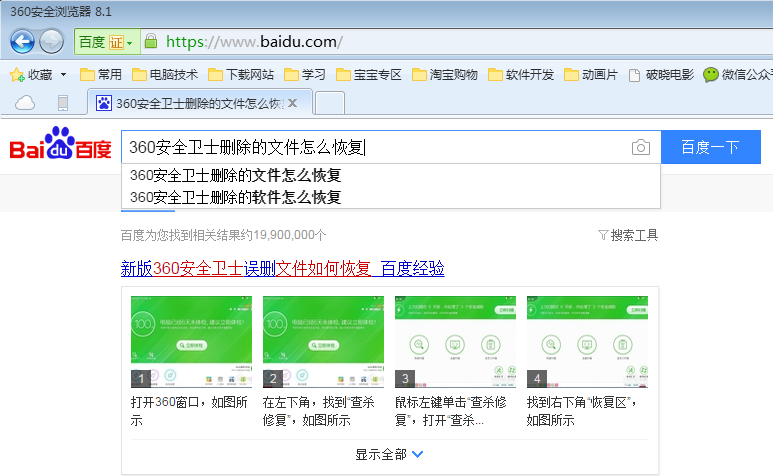
Task: Close the 360安全卫士删除的文件 tab
Action: pyautogui.click(x=293, y=103)
